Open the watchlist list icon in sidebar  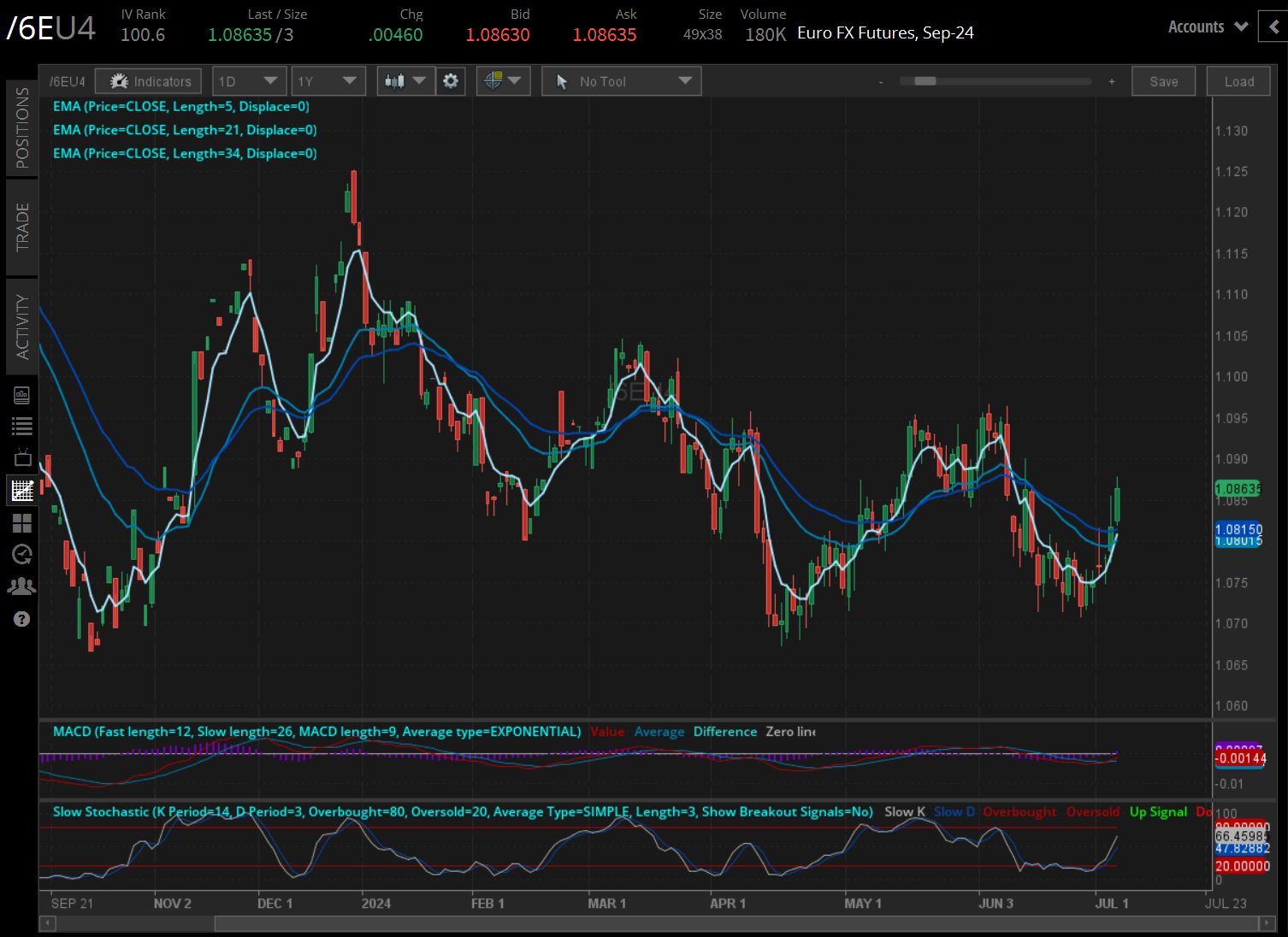click(21, 426)
